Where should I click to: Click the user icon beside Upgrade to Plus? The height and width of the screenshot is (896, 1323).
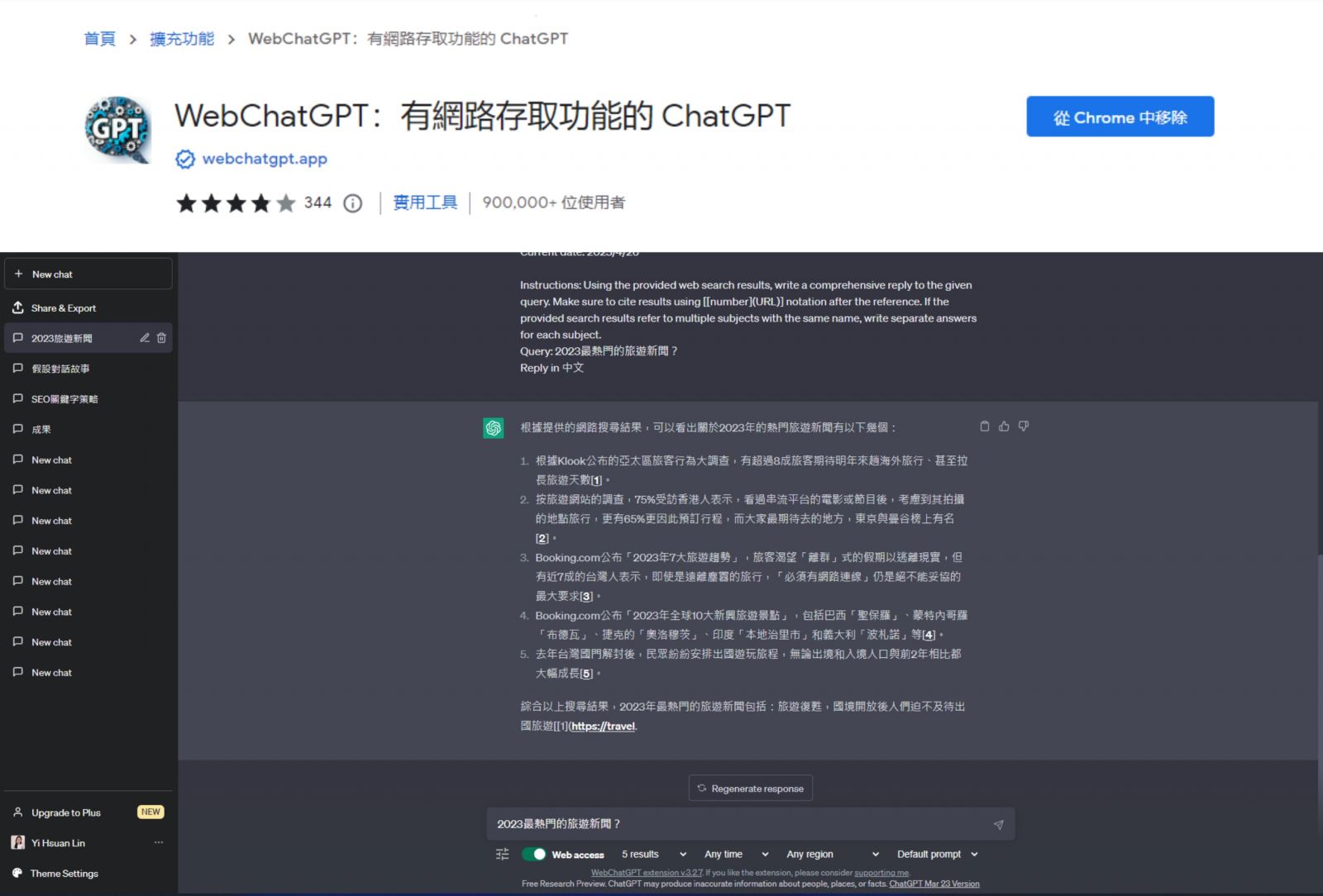(x=17, y=813)
